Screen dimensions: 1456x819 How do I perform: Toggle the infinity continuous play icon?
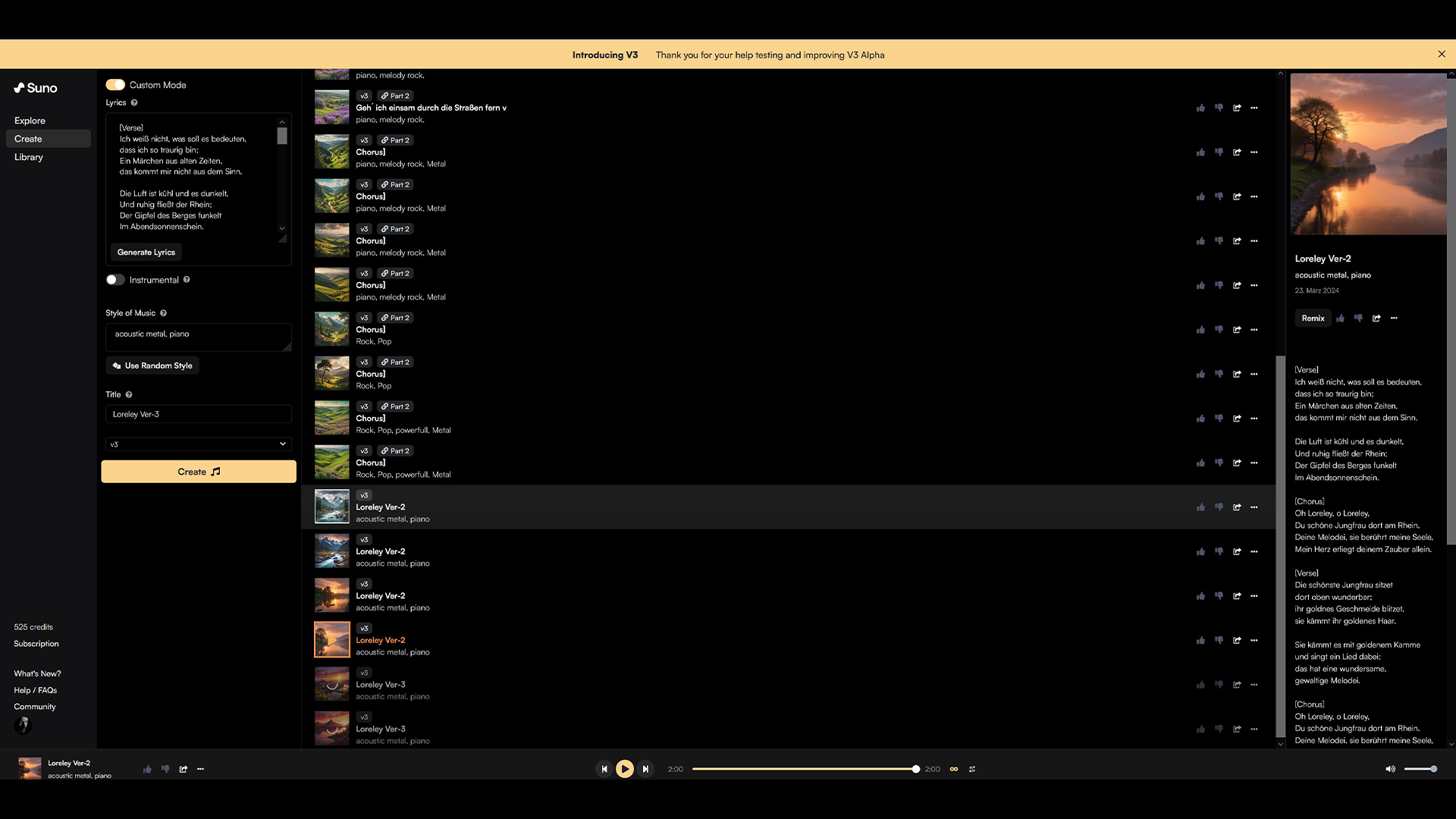[x=954, y=769]
